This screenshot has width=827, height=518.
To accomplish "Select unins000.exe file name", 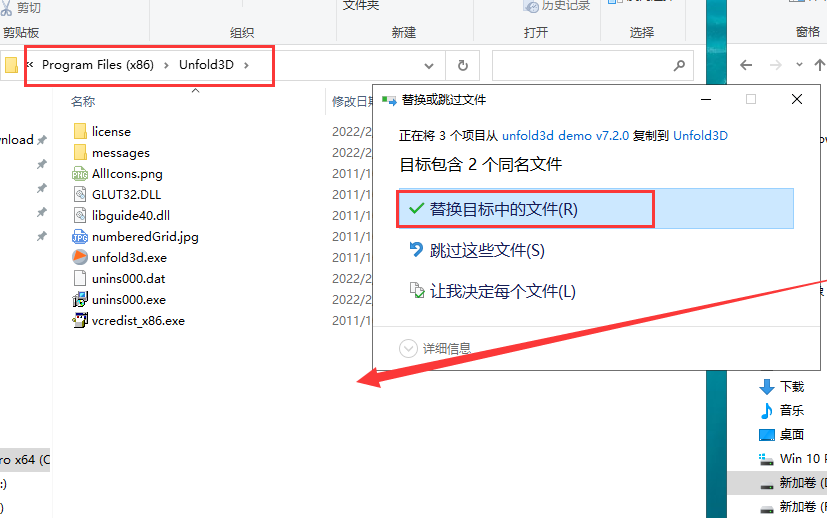I will [x=129, y=300].
